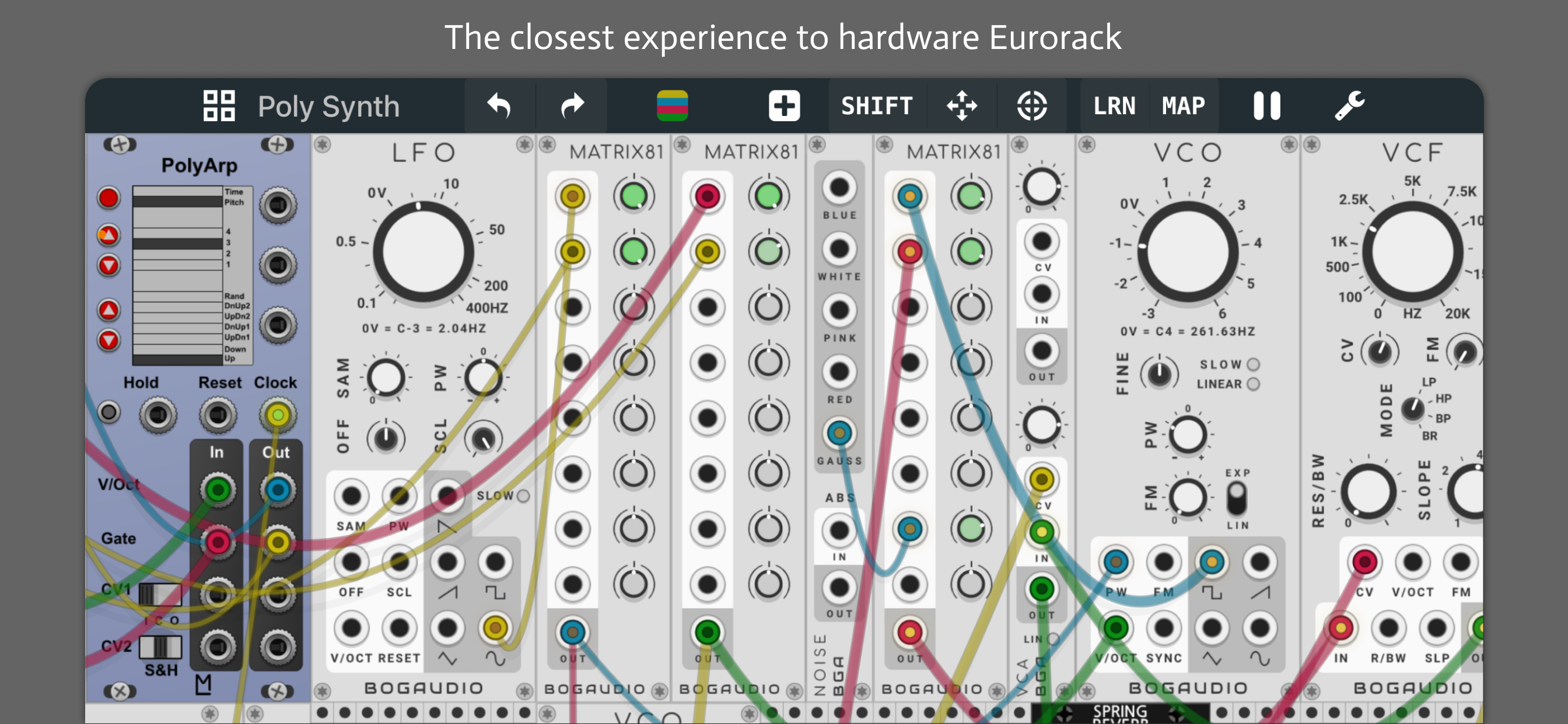Click the undo arrow

pos(499,106)
